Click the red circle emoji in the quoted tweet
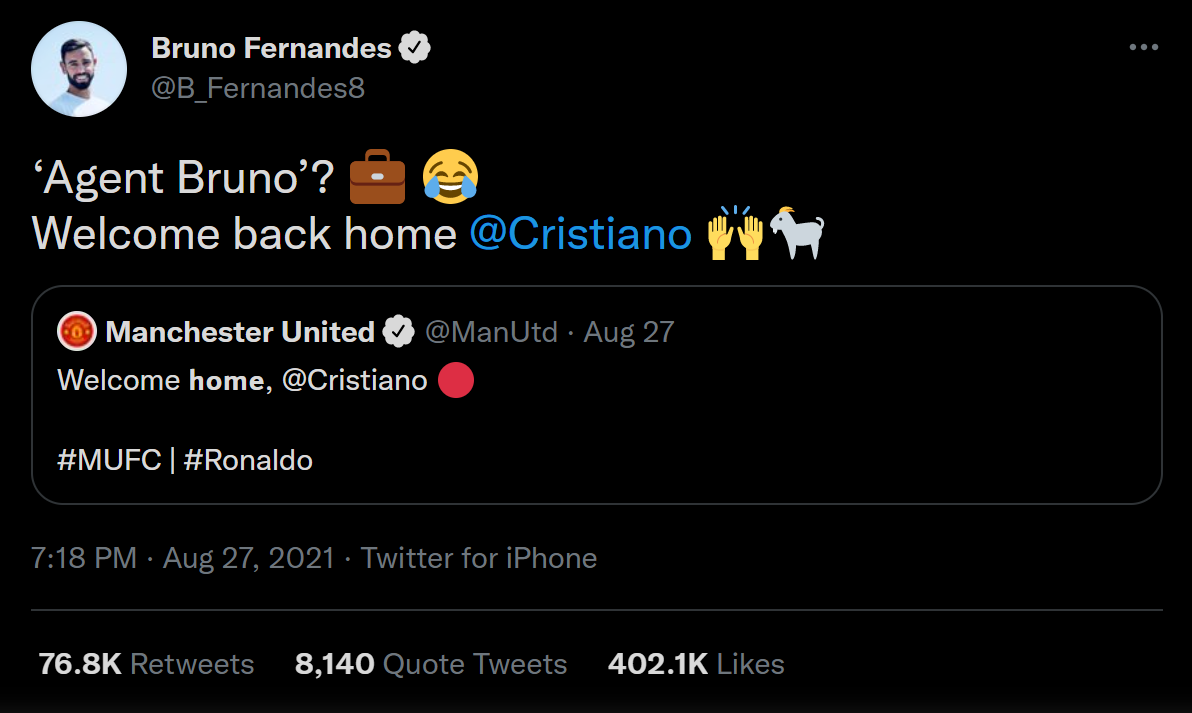This screenshot has height=713, width=1192. [x=455, y=381]
